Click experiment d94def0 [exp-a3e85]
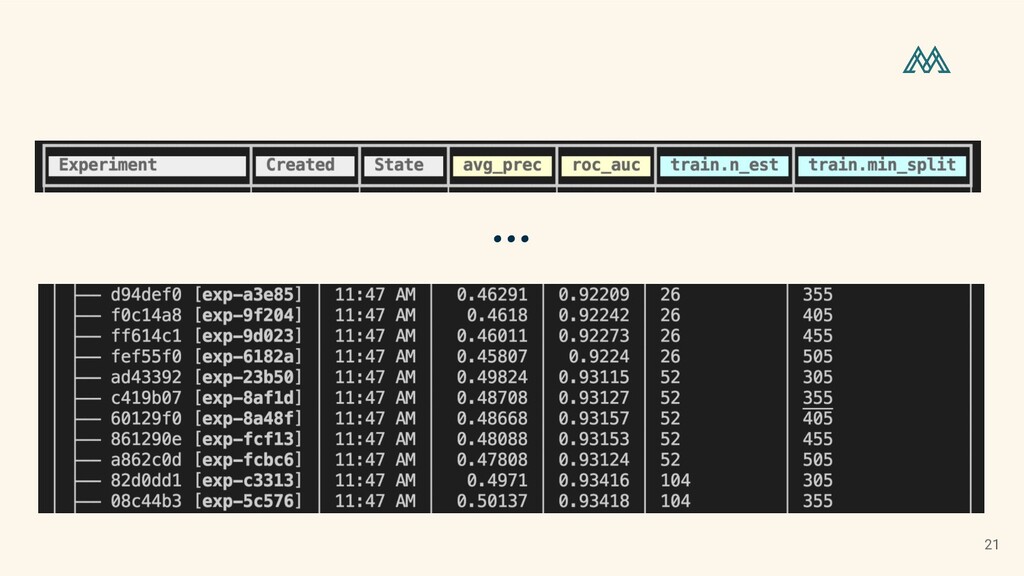This screenshot has width=1024, height=576. (206, 295)
